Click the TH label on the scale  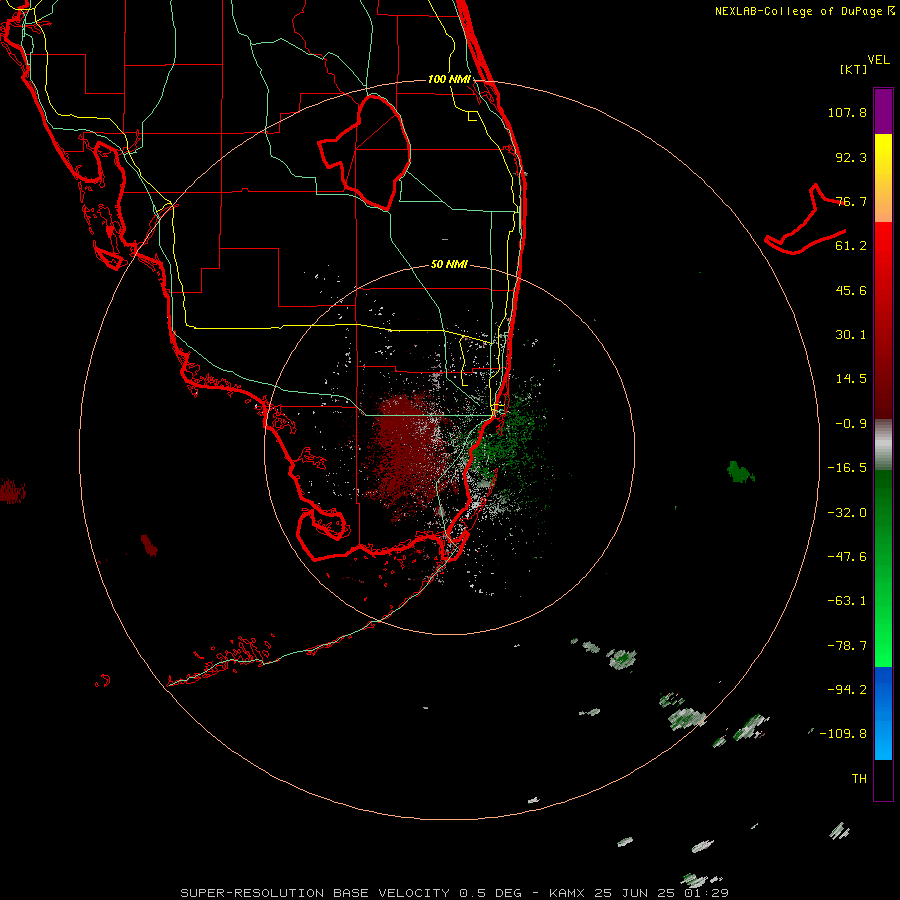click(859, 779)
